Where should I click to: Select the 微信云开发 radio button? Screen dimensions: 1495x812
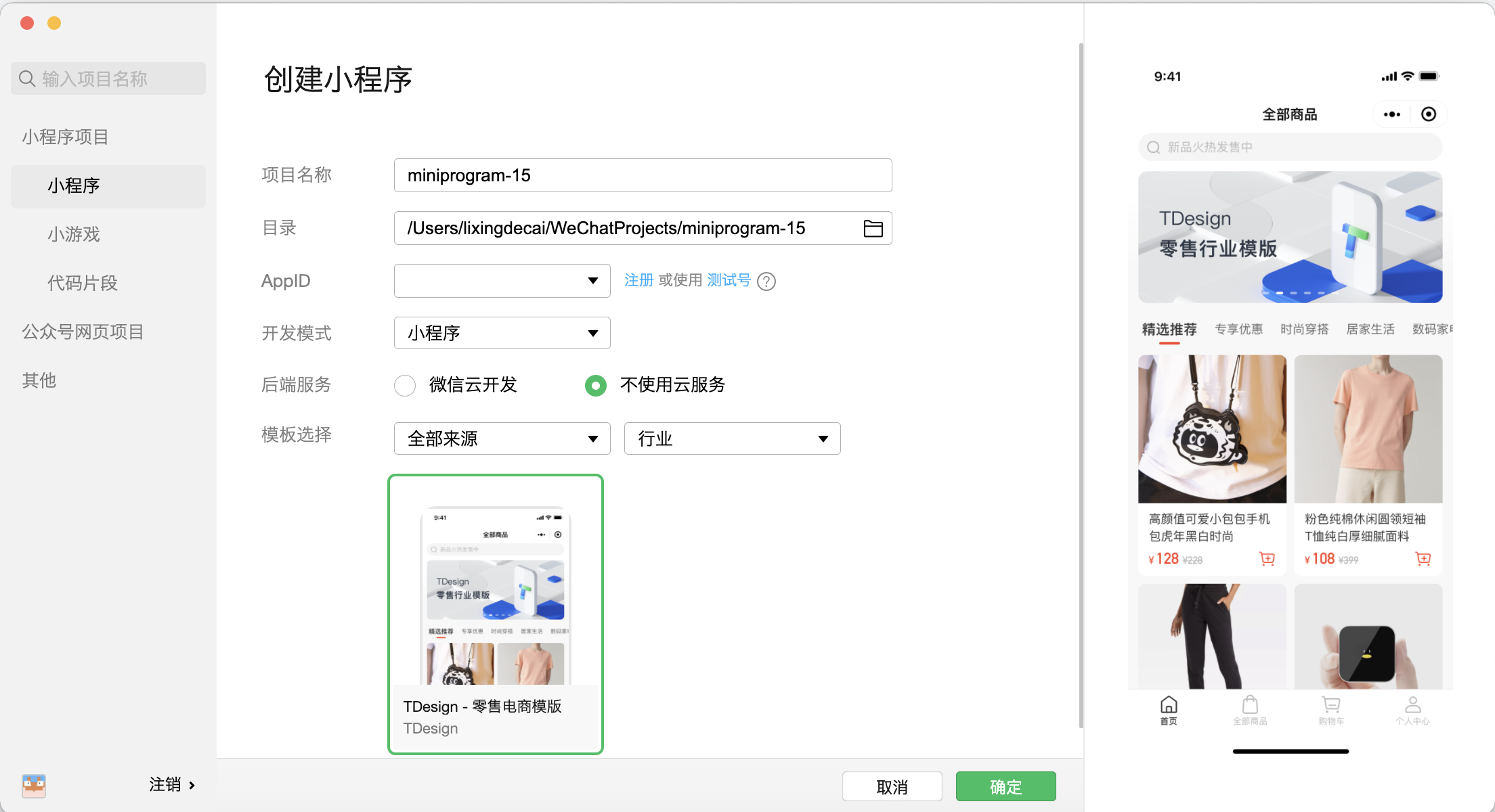pyautogui.click(x=405, y=386)
